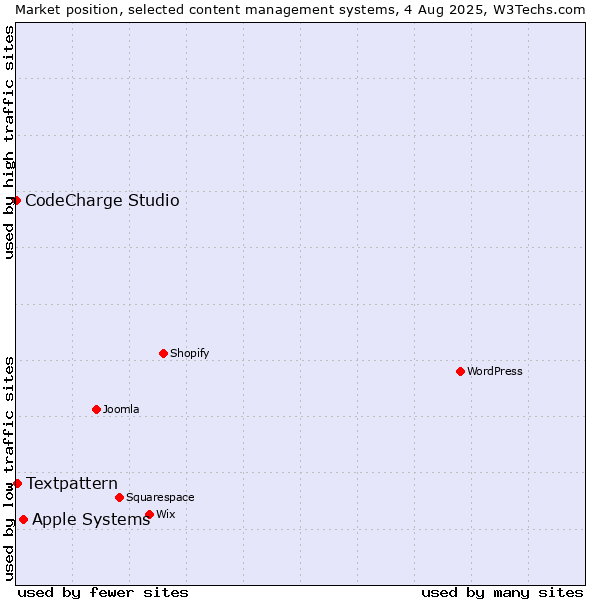Select the Wix data point

tap(150, 514)
